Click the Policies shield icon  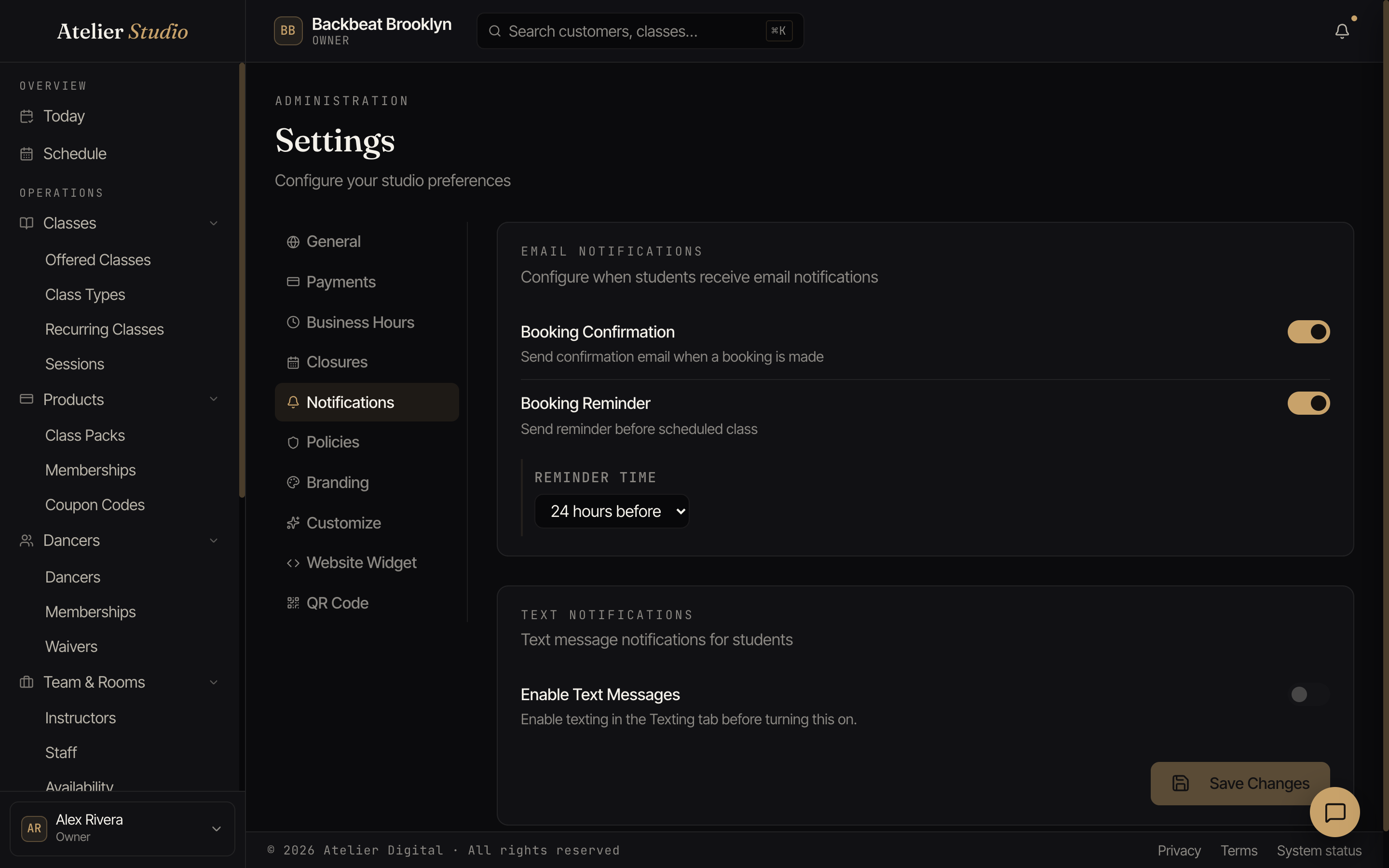pos(293,443)
